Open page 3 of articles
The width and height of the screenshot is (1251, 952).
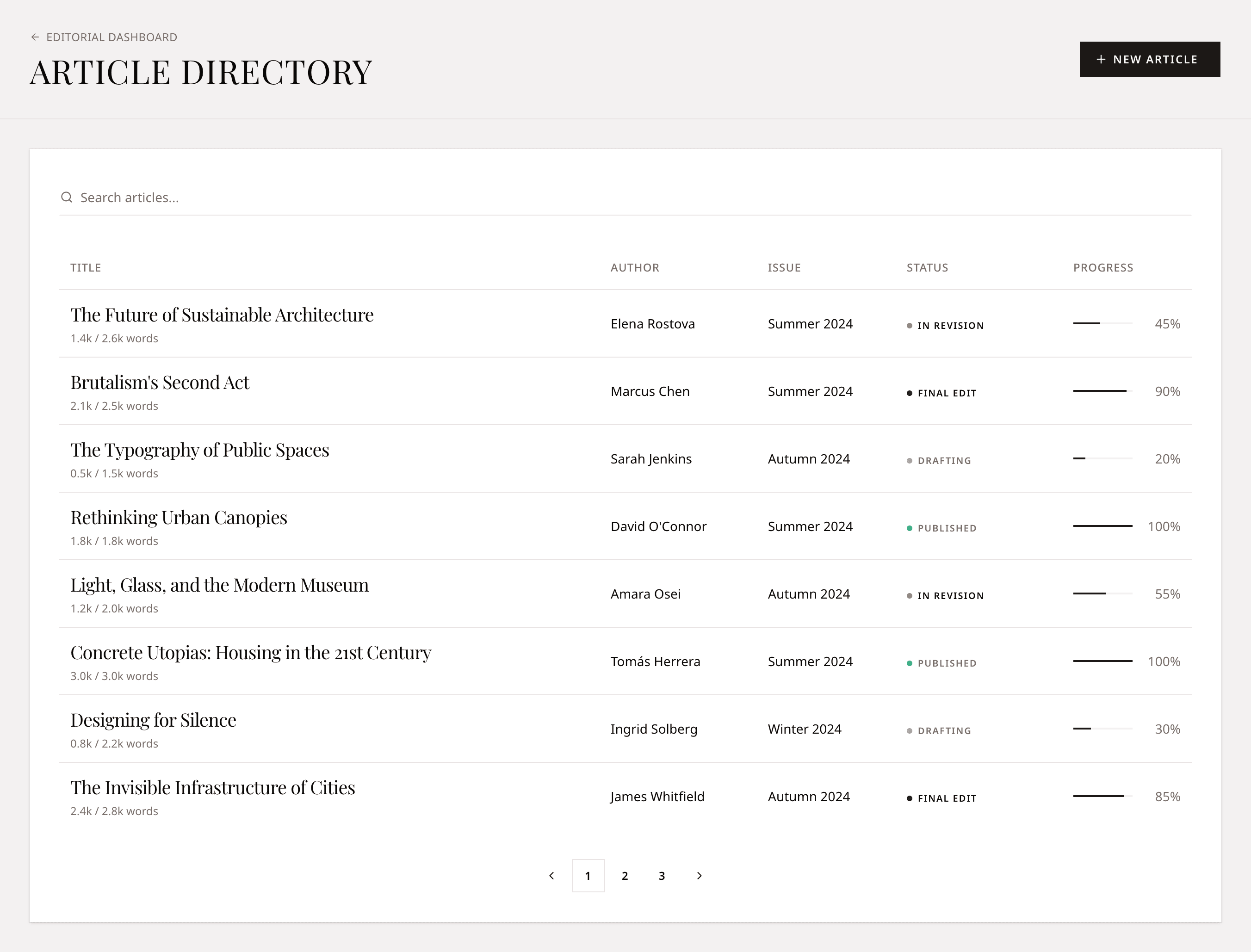click(x=662, y=876)
